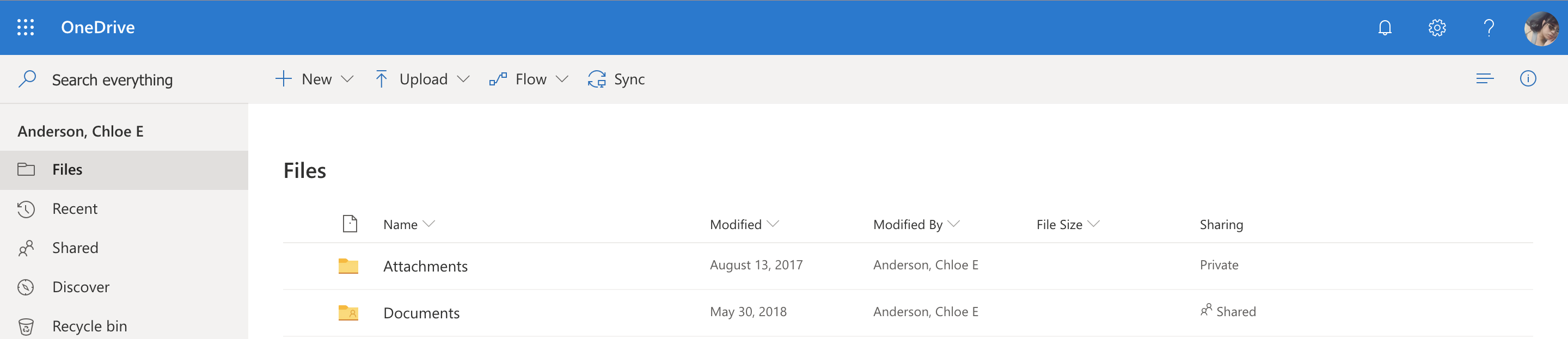Screen dimensions: 1568x339
Task: Open the settings gear
Action: click(x=1437, y=27)
